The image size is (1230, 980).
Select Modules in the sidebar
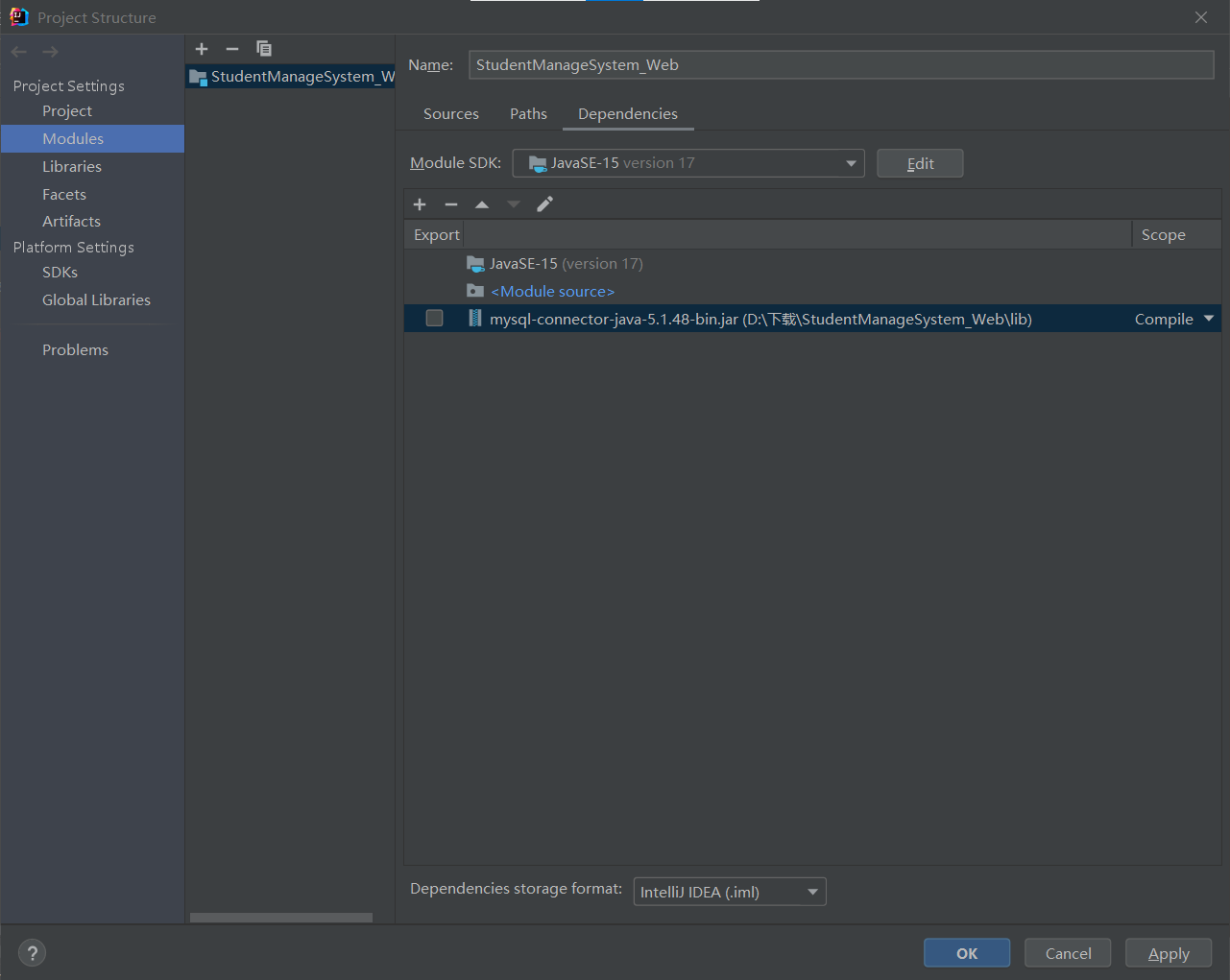pyautogui.click(x=92, y=139)
